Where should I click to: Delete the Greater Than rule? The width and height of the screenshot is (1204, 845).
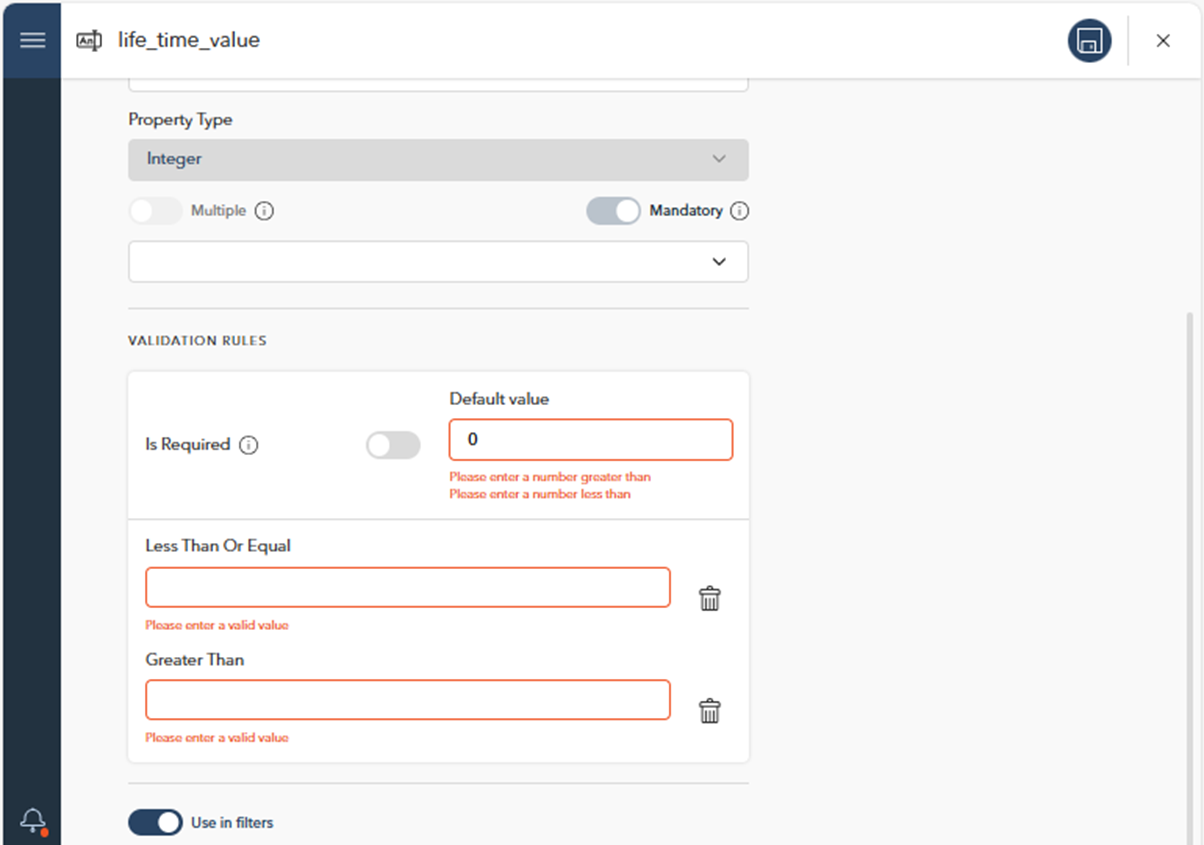click(x=709, y=711)
